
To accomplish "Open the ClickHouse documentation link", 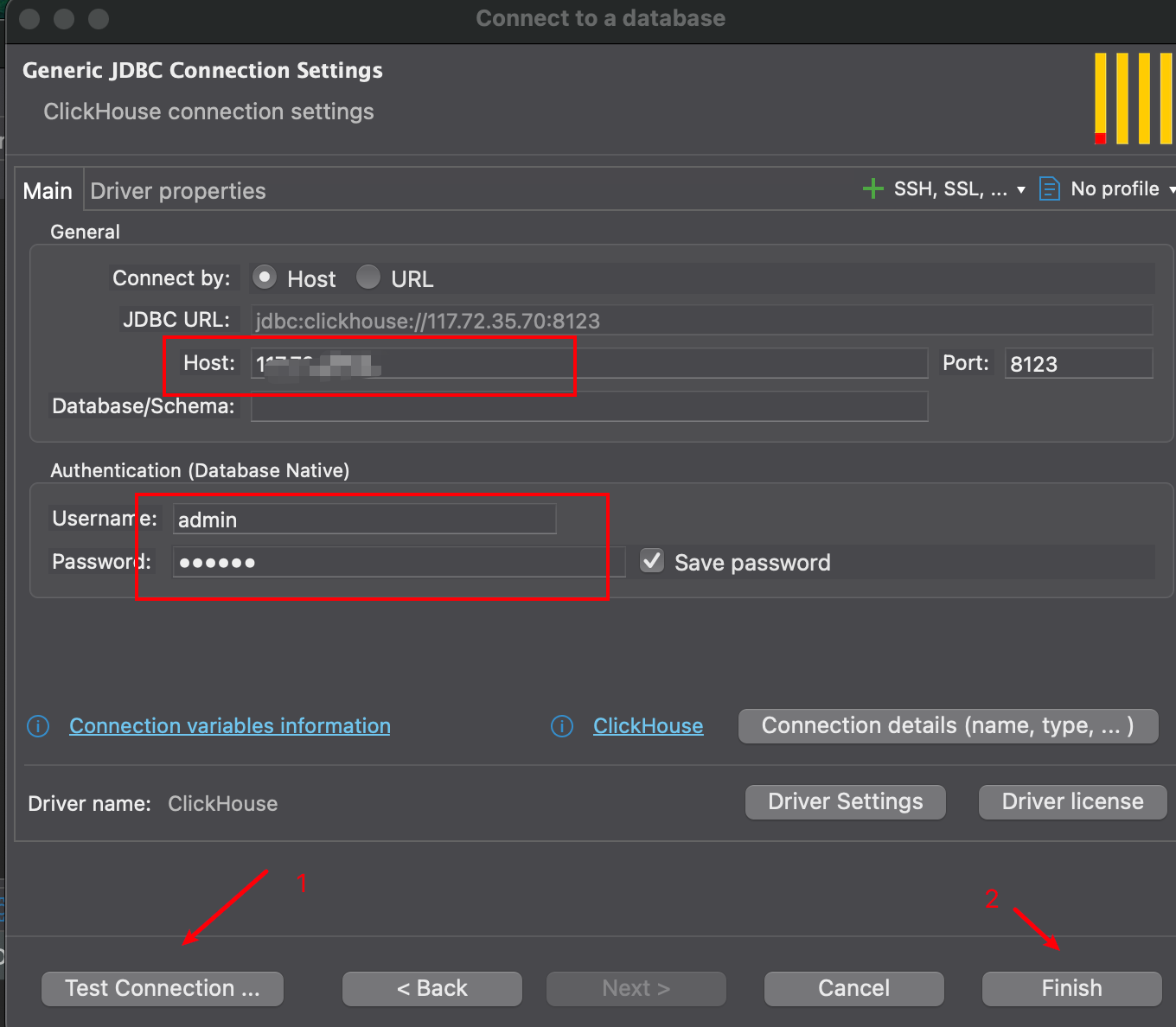I will coord(649,726).
